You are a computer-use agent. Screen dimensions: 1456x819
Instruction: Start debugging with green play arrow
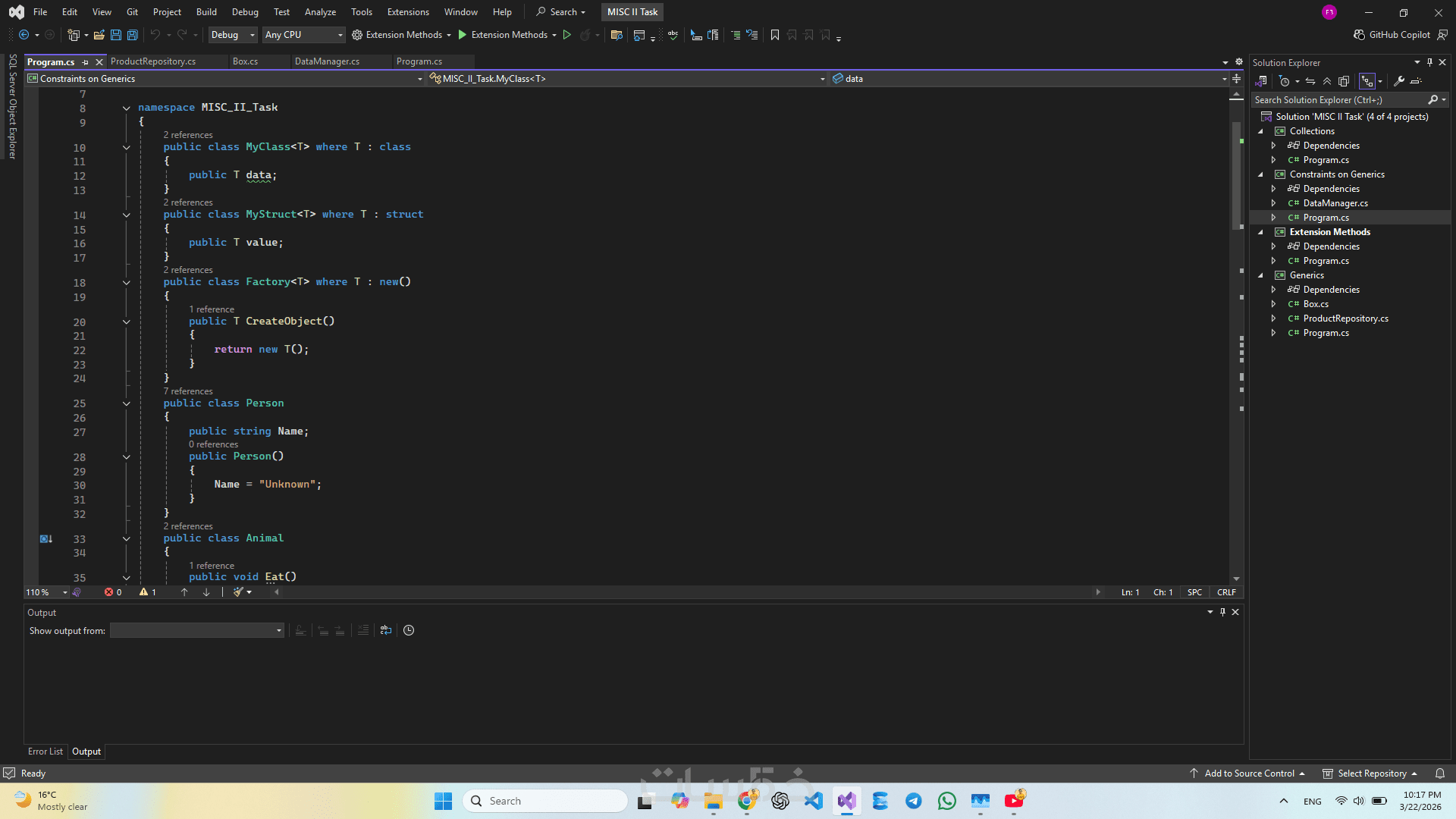[x=463, y=35]
